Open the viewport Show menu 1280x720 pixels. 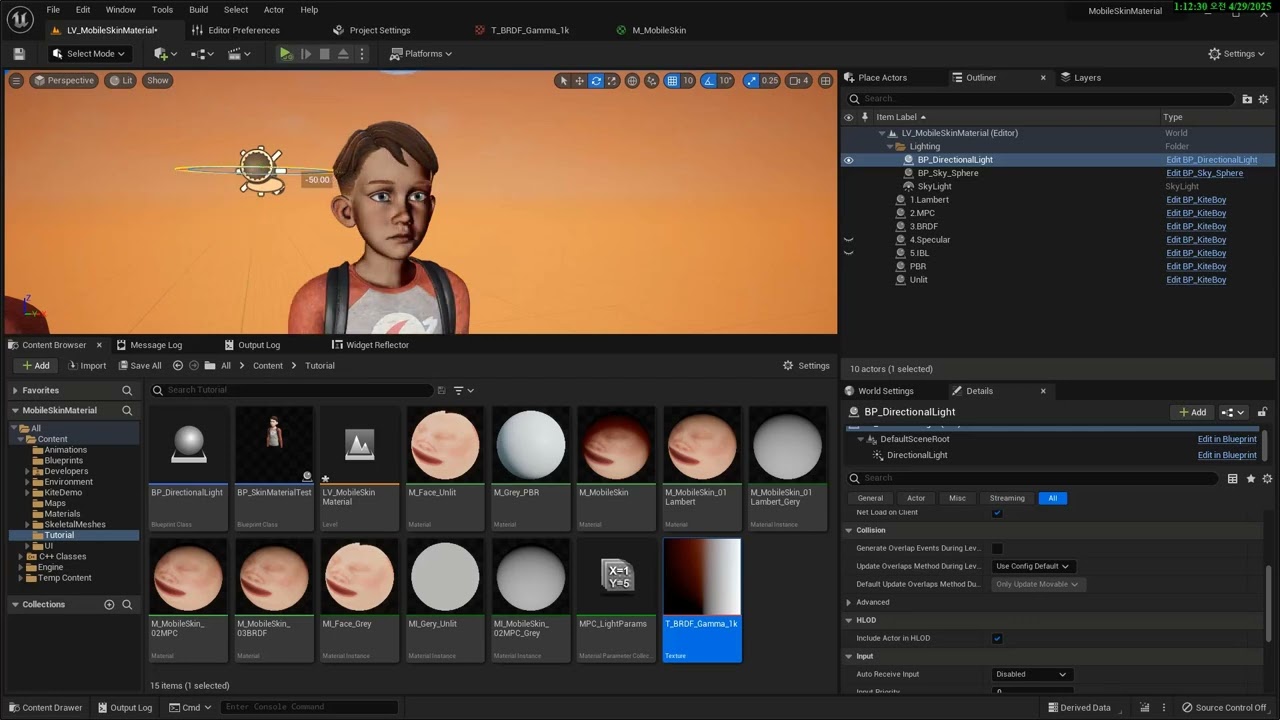158,81
